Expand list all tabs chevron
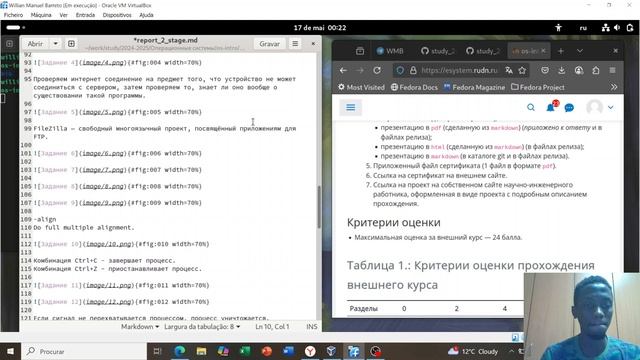Screen dimensions: 640x360 pos(580,51)
